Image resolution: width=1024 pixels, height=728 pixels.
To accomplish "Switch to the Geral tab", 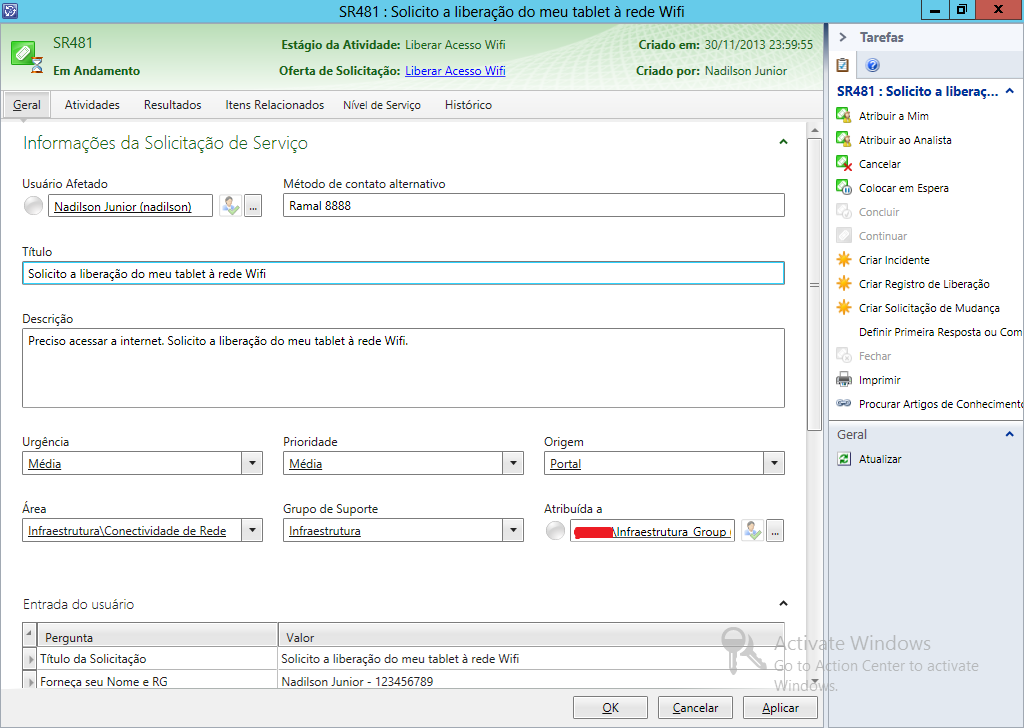I will pos(27,104).
